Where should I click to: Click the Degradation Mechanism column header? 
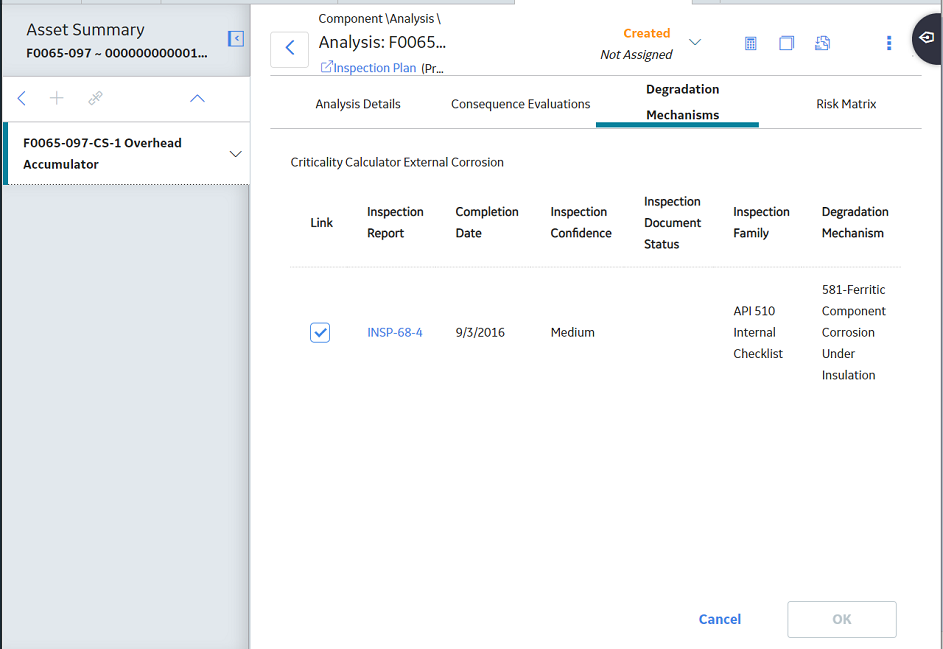pyautogui.click(x=855, y=223)
